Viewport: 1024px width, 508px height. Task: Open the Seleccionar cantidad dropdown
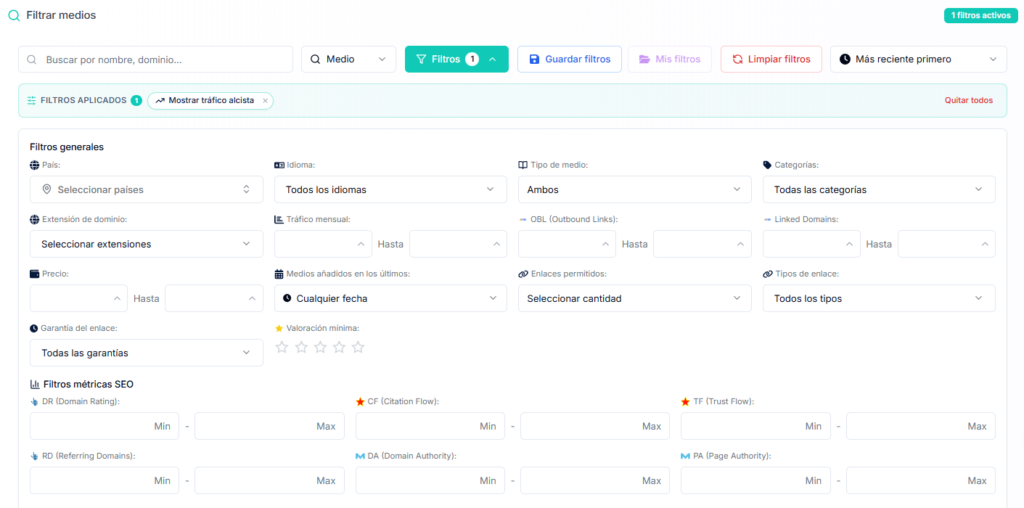pyautogui.click(x=635, y=298)
